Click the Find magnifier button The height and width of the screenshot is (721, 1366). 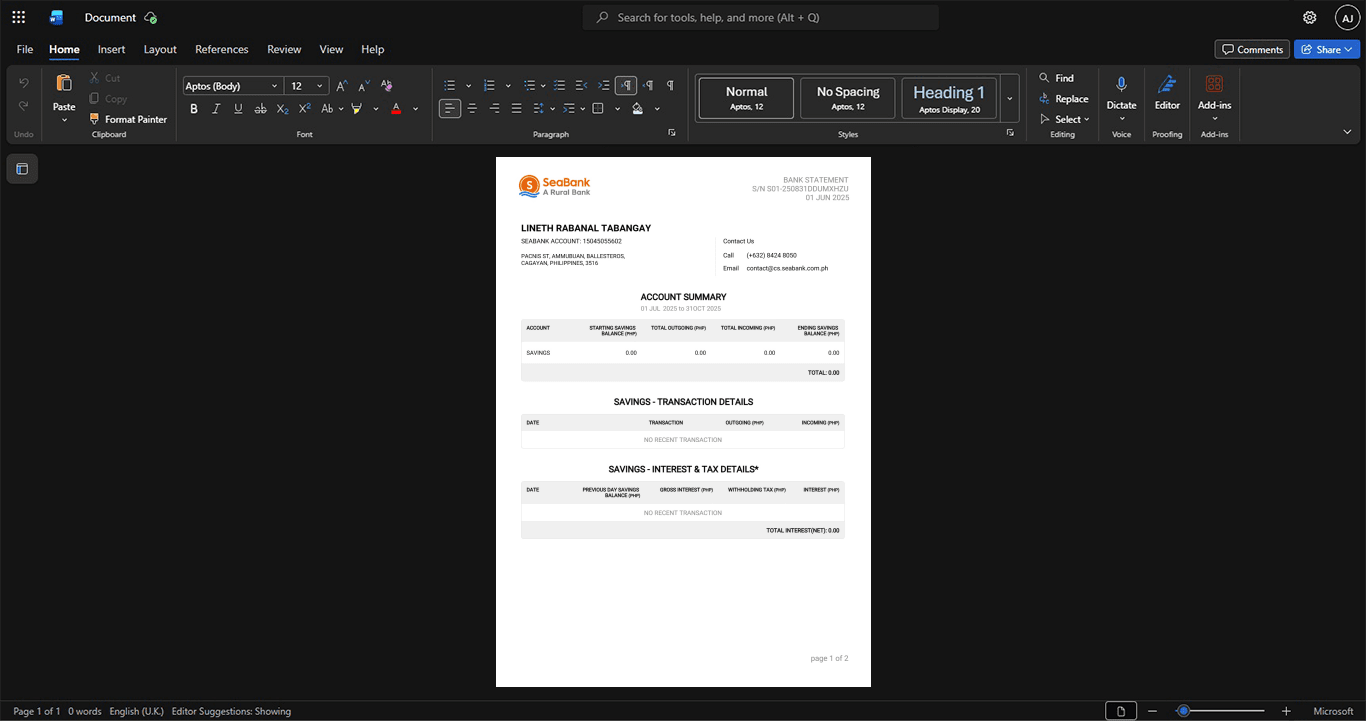(1056, 78)
